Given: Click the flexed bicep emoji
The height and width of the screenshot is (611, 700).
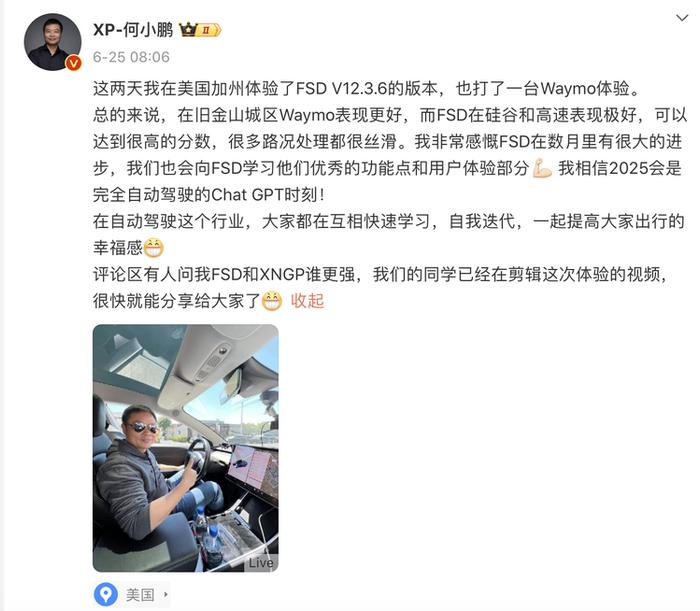Looking at the screenshot, I should click(x=542, y=169).
